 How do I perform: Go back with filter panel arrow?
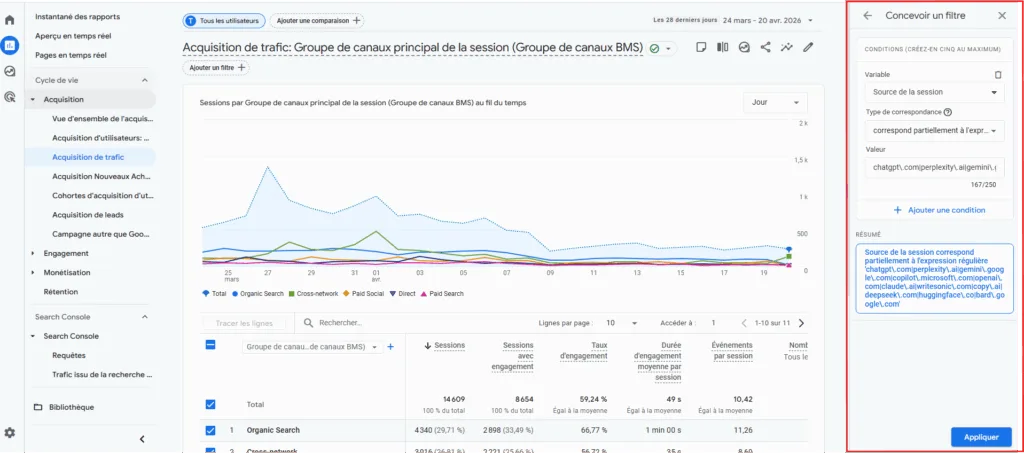[x=867, y=15]
